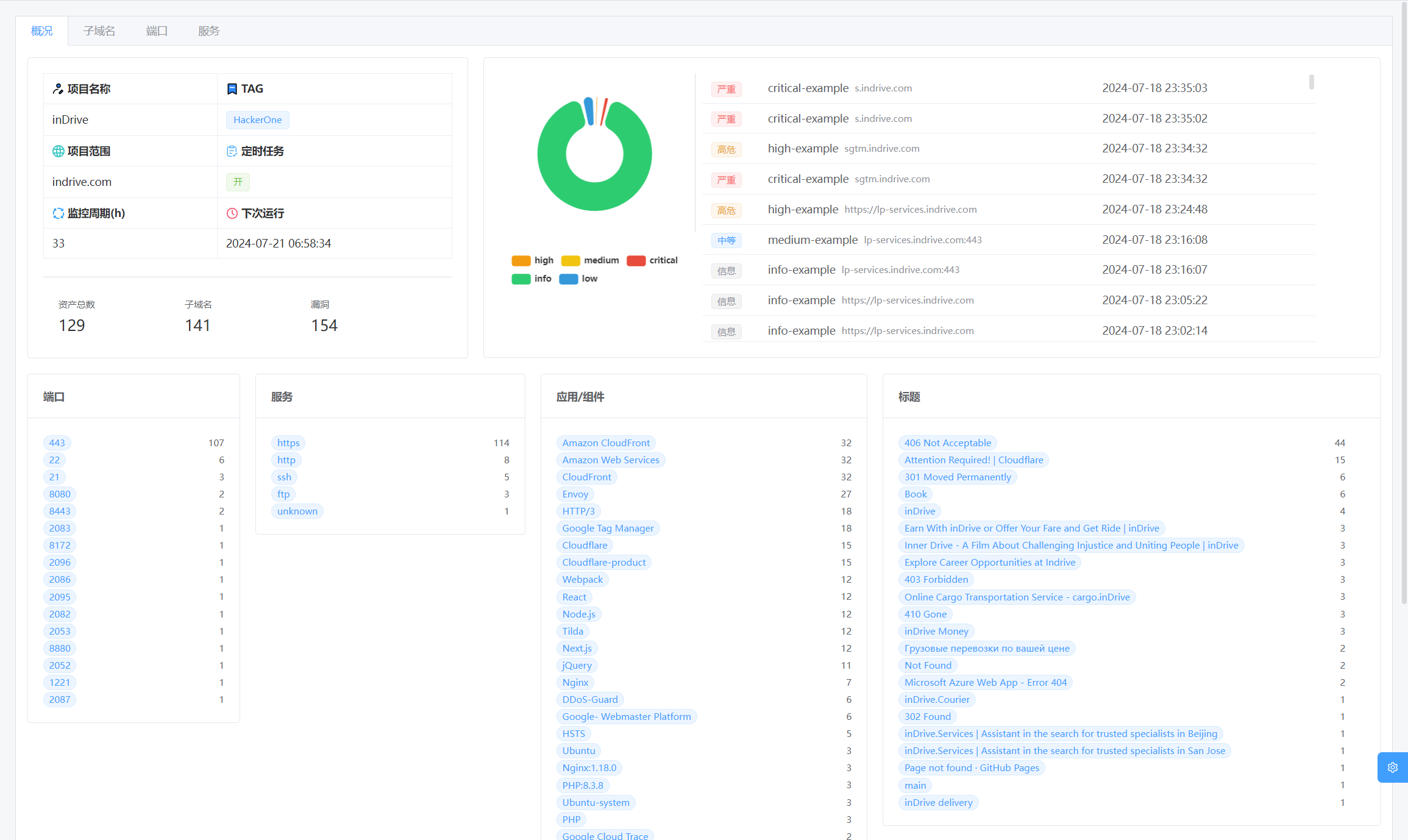Click the blue settings gear button
This screenshot has width=1408, height=840.
point(1392,767)
